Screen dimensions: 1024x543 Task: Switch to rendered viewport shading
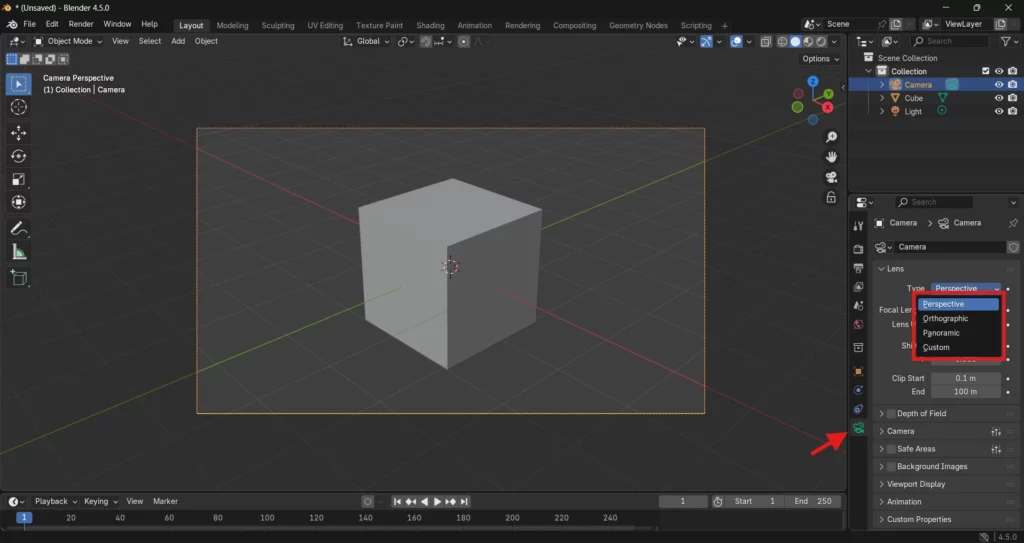tap(821, 41)
